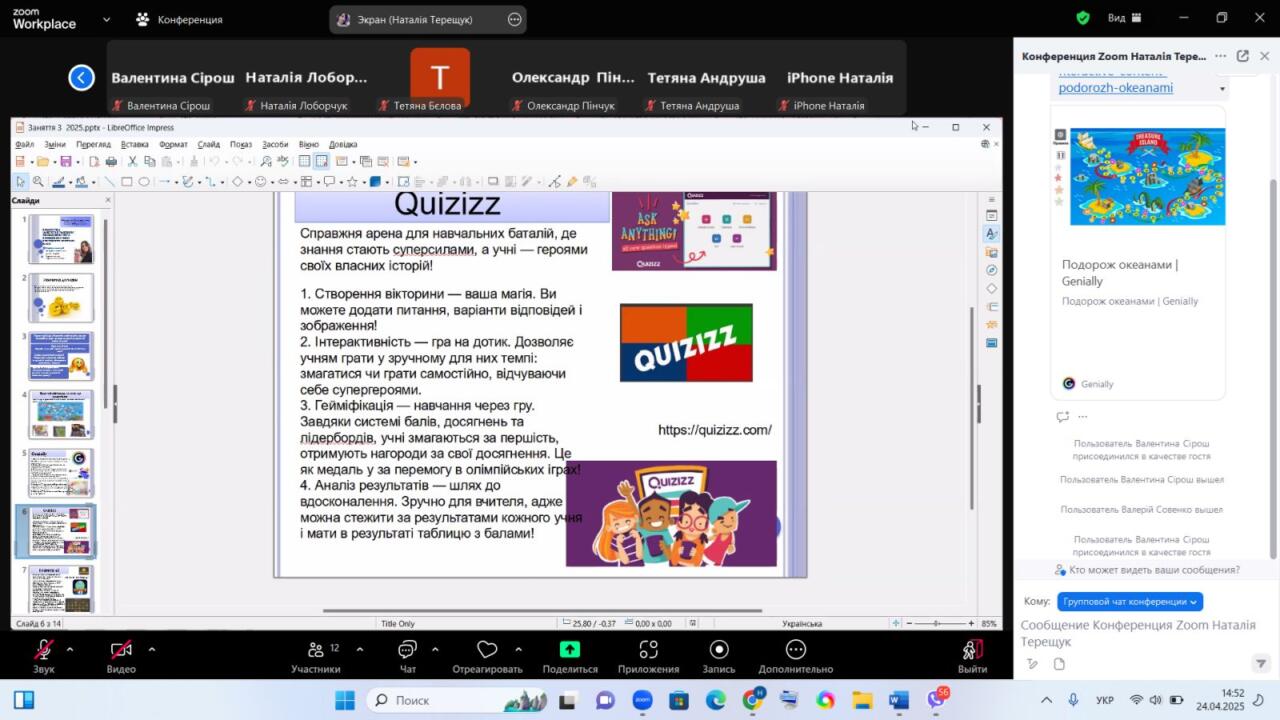Open the Вставка menu in Impress
The image size is (1280, 720).
[134, 145]
